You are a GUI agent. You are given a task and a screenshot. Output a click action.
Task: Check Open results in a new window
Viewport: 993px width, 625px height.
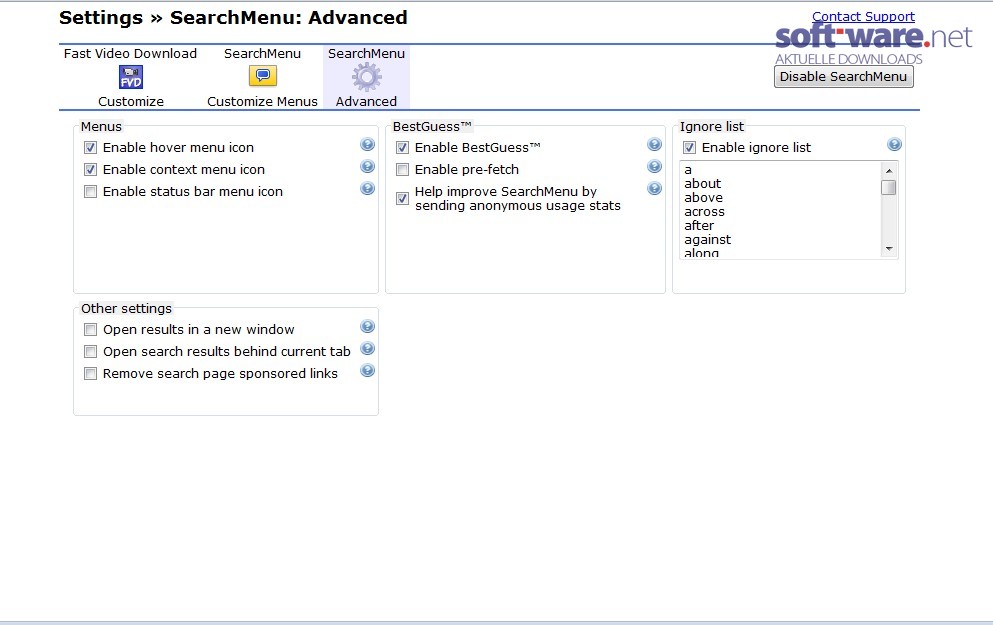pos(91,329)
